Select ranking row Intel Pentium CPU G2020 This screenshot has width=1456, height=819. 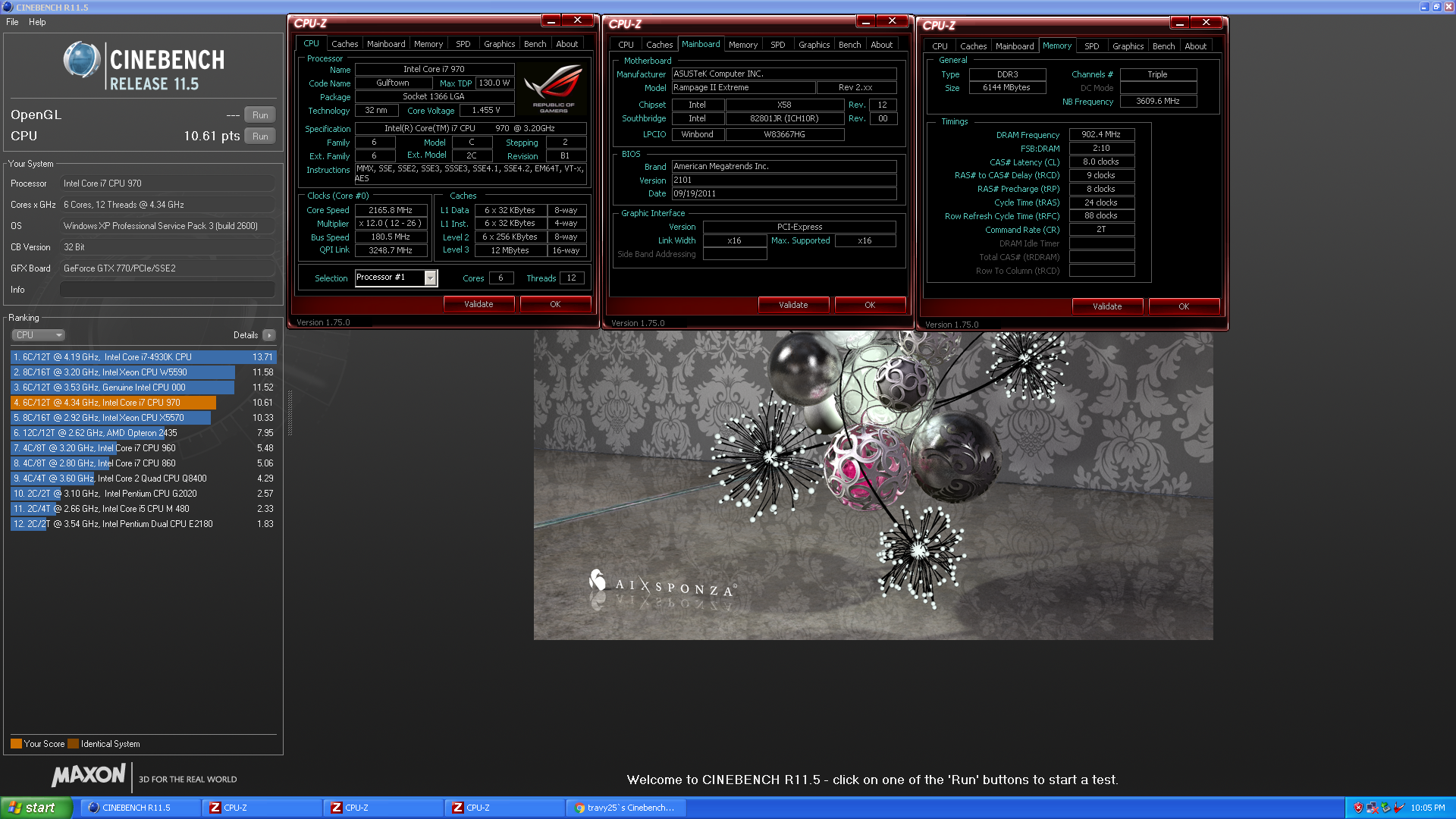click(x=143, y=494)
